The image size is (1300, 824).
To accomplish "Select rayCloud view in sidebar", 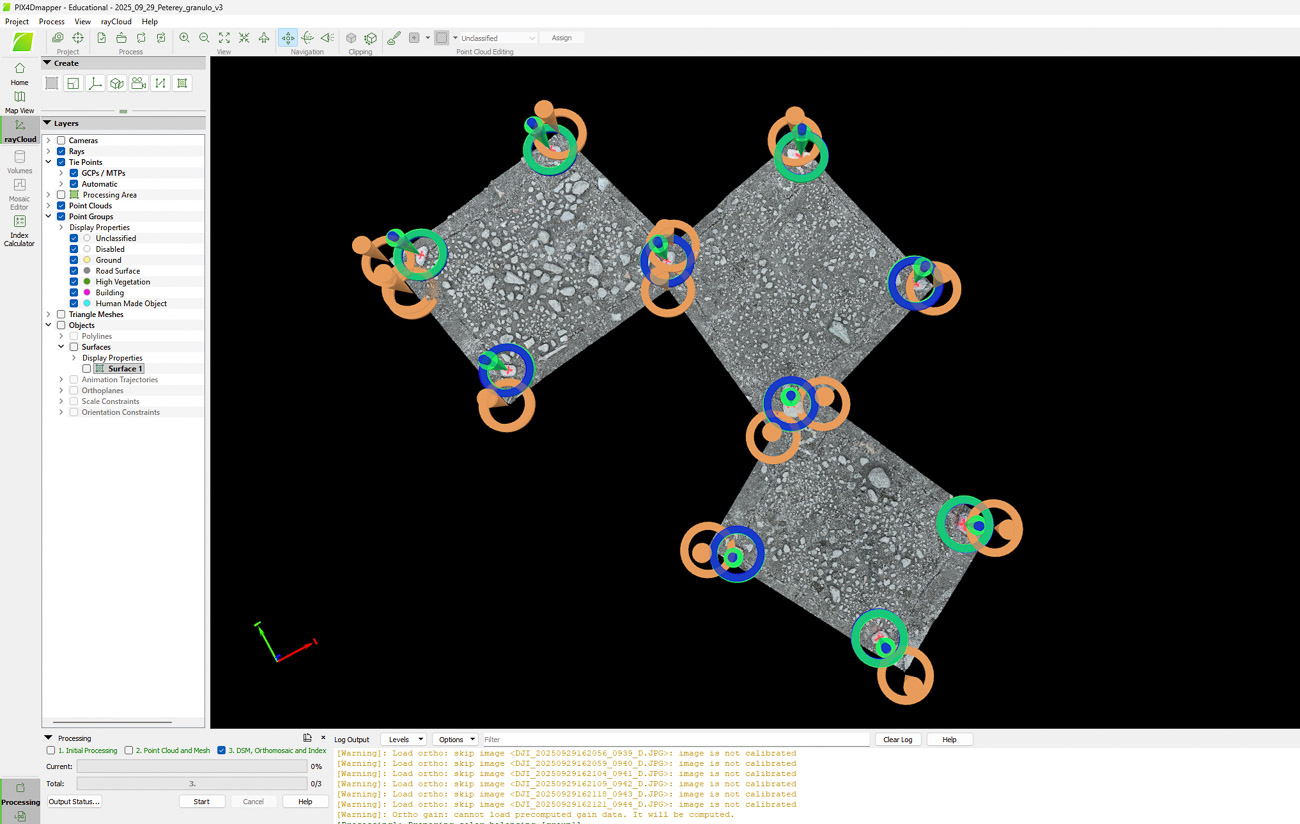I will 19,130.
